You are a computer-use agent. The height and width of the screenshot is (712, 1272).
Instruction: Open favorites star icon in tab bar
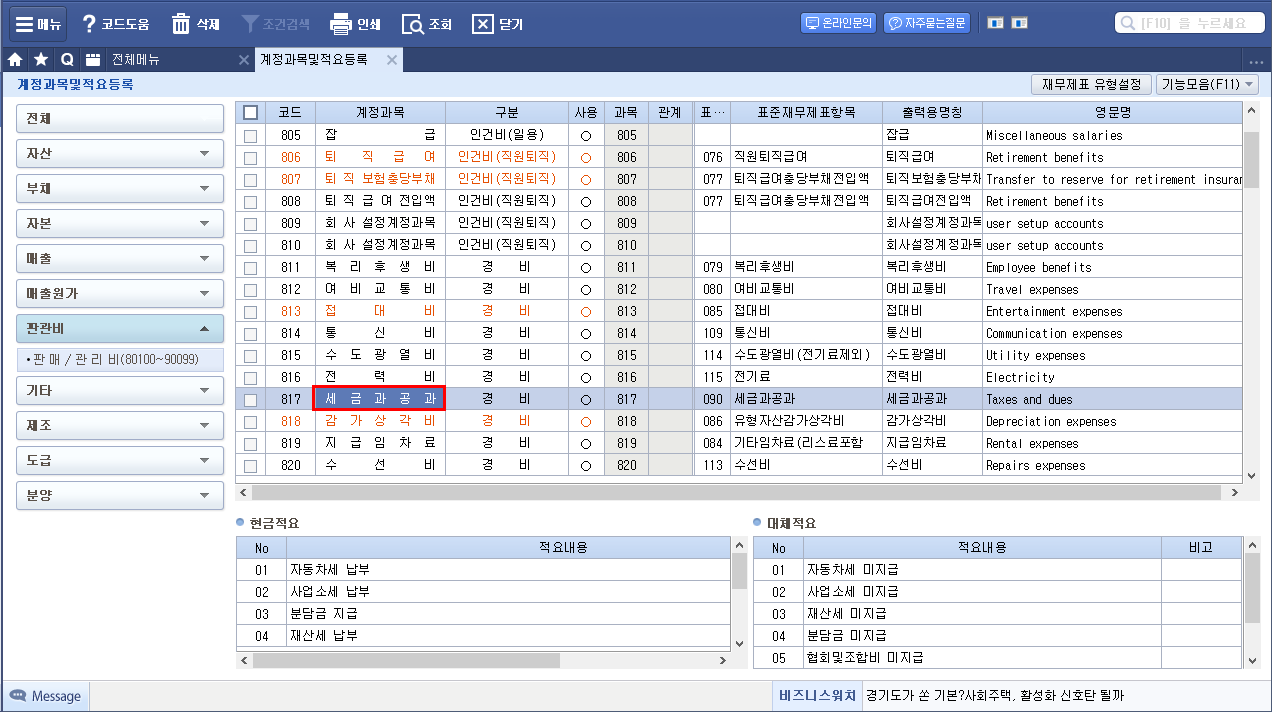tap(41, 60)
